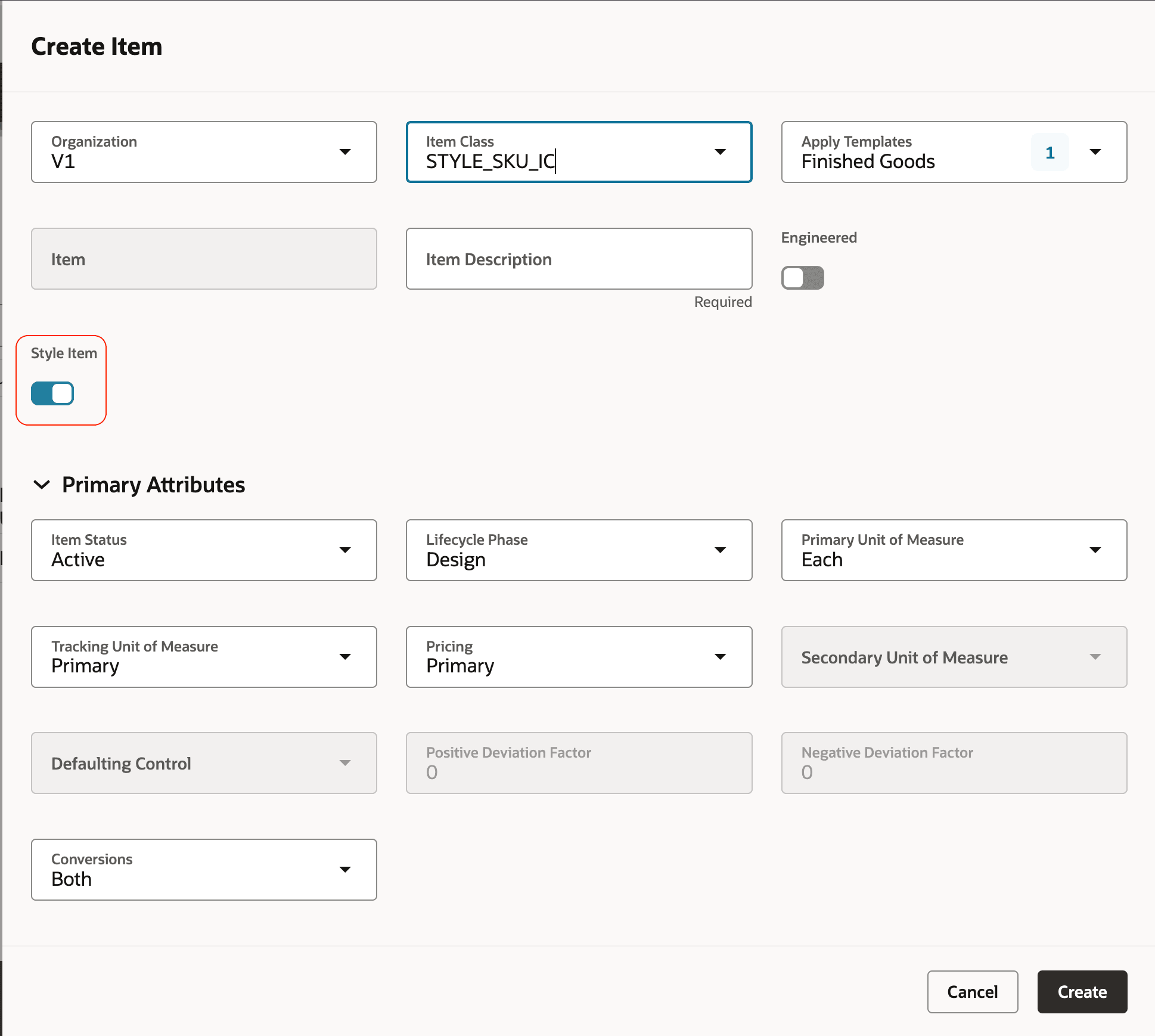Open the Lifecycle Phase dropdown showing Design
This screenshot has height=1036, width=1155.
pos(721,550)
